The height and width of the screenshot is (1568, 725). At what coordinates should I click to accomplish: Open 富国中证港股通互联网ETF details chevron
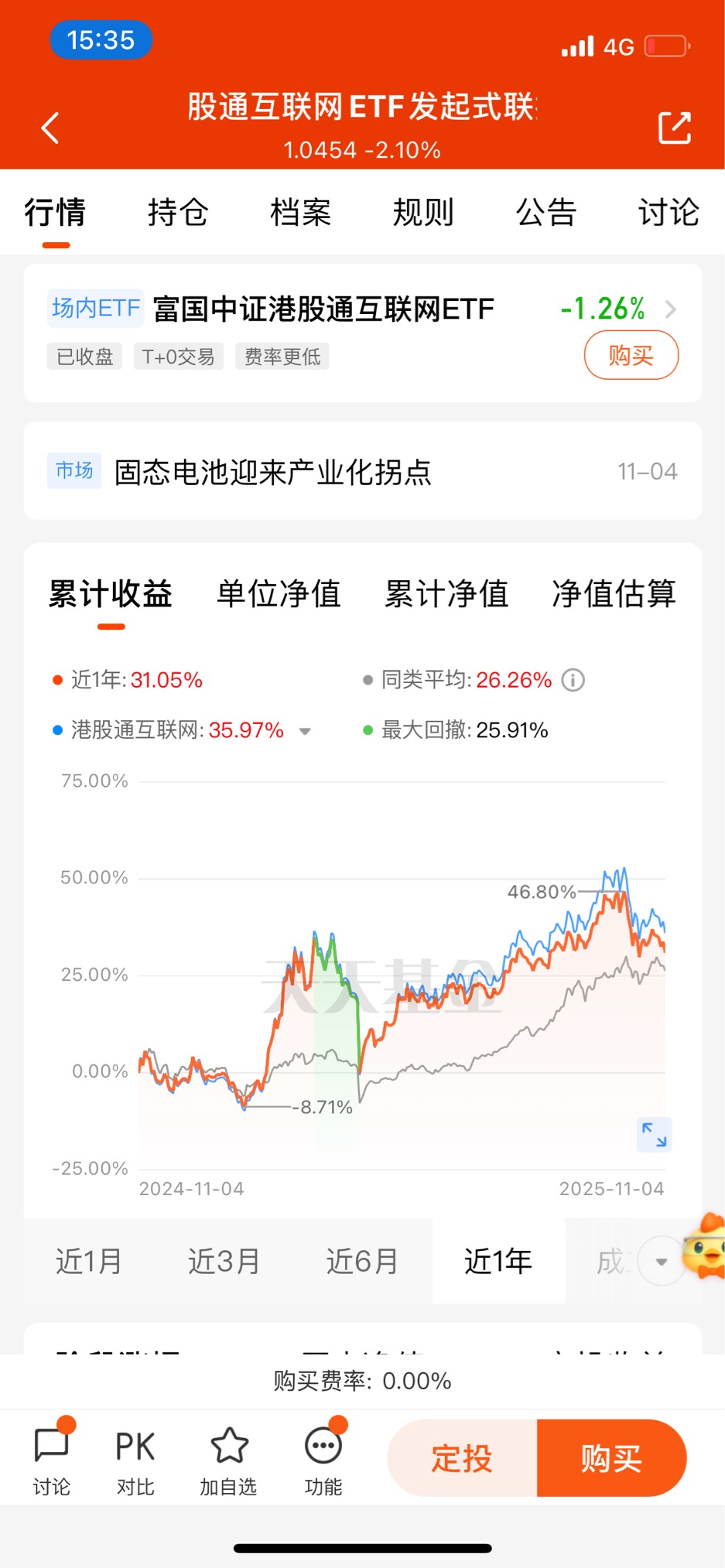click(x=671, y=309)
